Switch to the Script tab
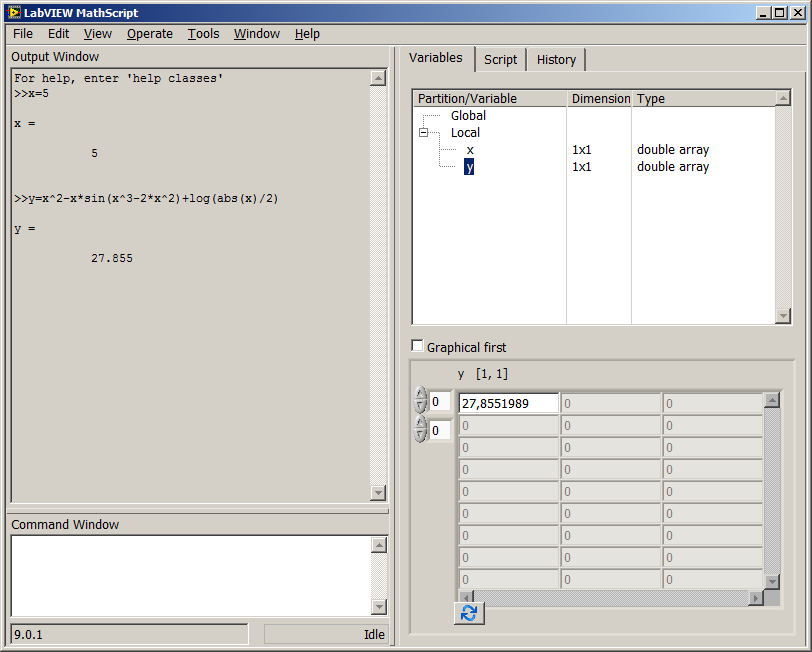 pos(500,60)
